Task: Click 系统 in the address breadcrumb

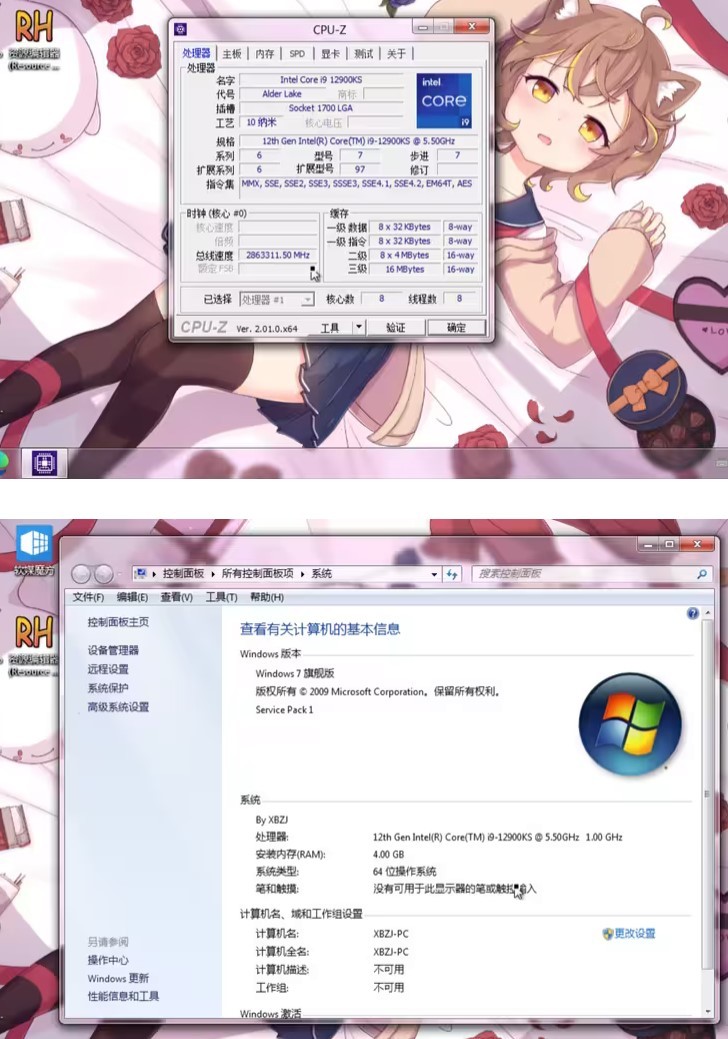Action: coord(321,574)
